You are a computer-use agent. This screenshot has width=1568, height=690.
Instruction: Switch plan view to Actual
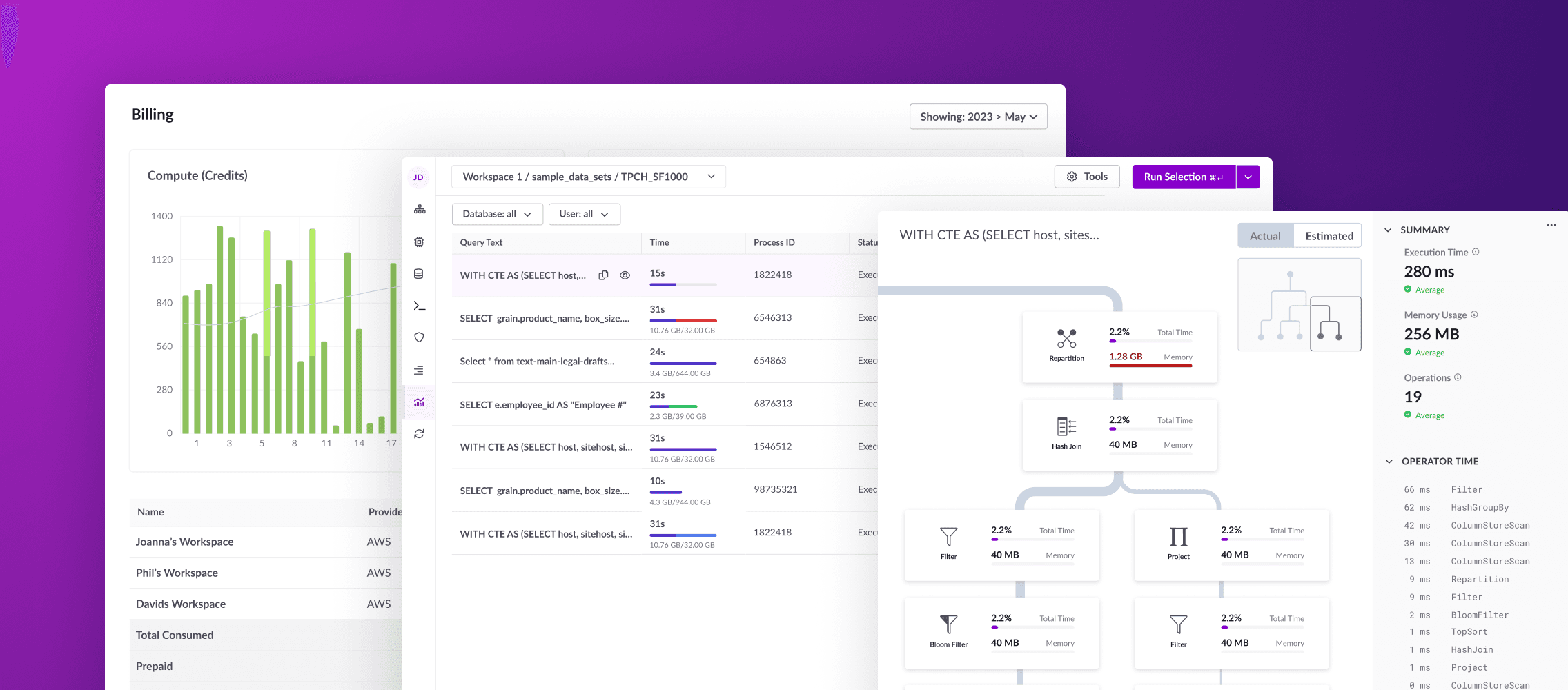(1265, 236)
